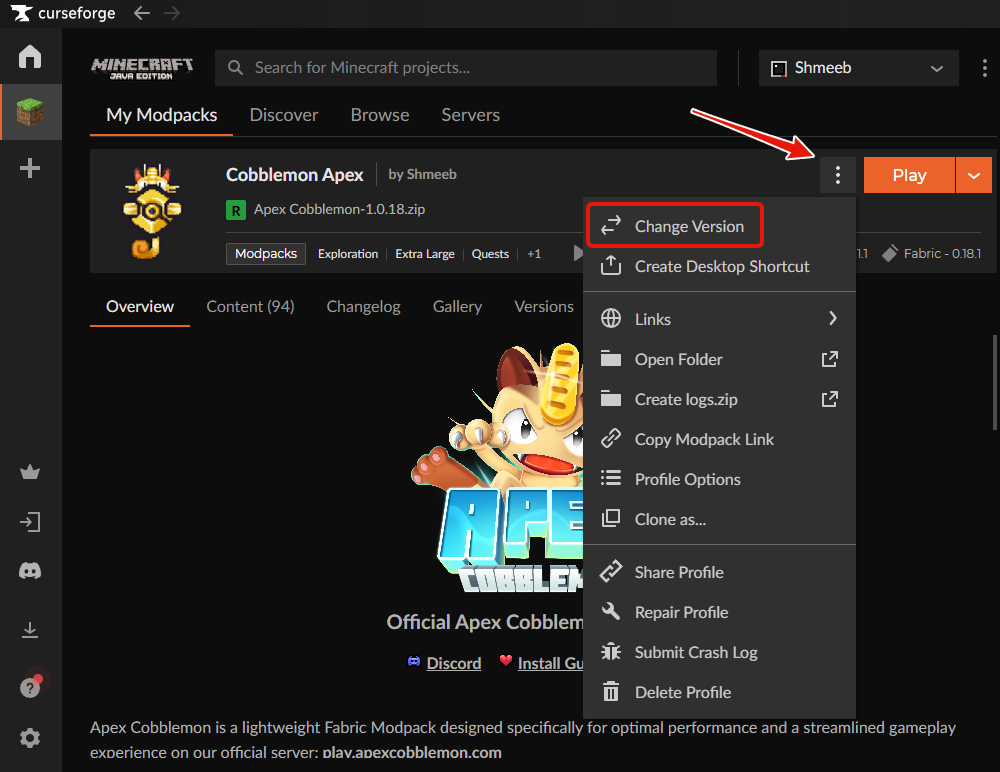Expand the Links submenu
The height and width of the screenshot is (772, 1000).
pos(719,318)
